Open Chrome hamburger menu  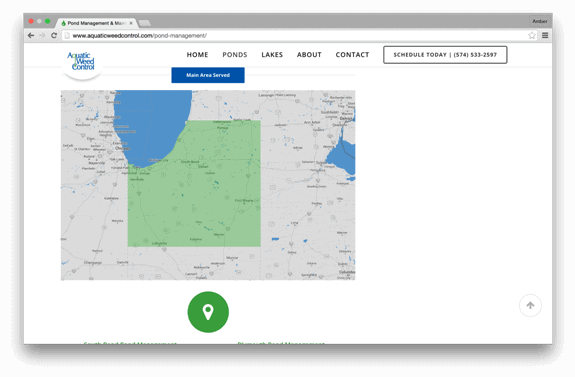[545, 36]
